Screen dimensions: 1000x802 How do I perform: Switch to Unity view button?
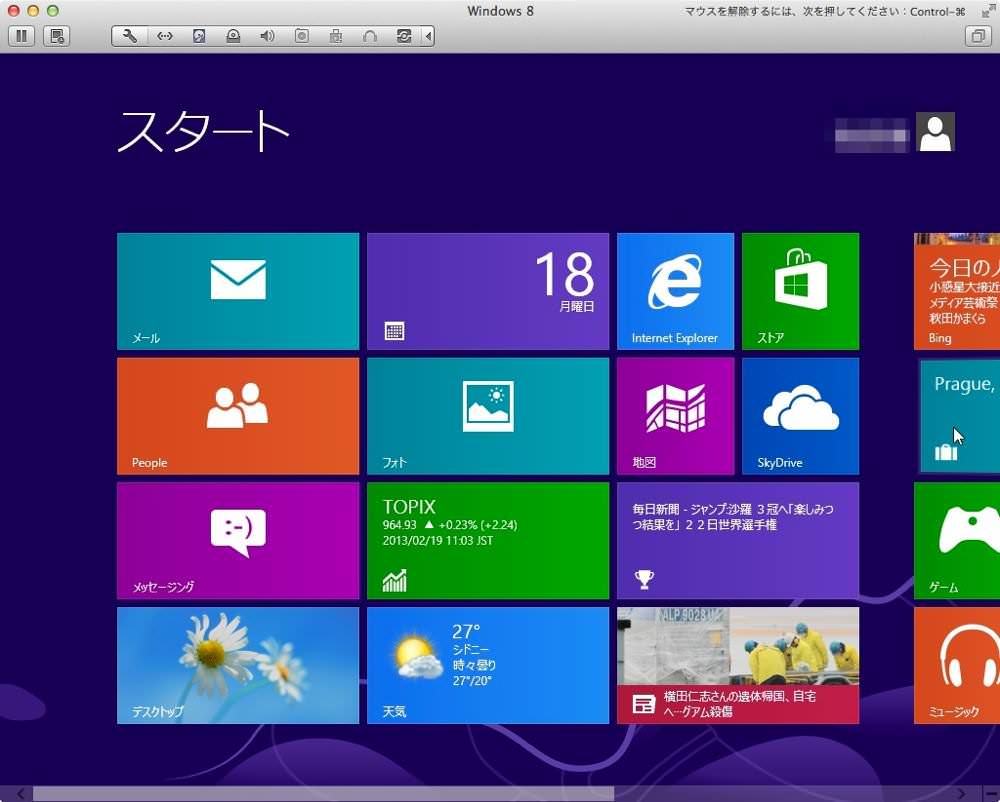click(978, 36)
